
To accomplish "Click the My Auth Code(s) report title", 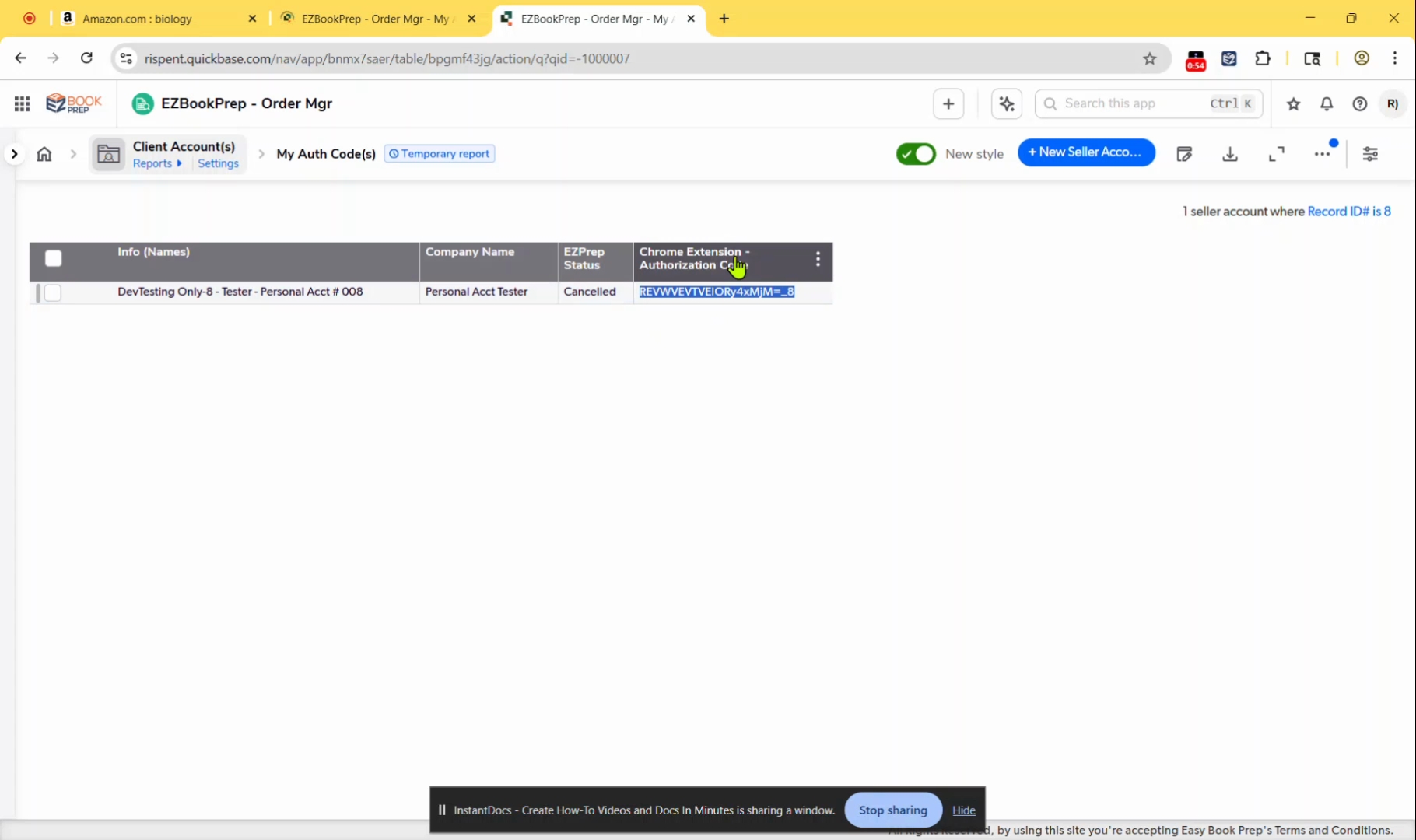I will coord(326,154).
